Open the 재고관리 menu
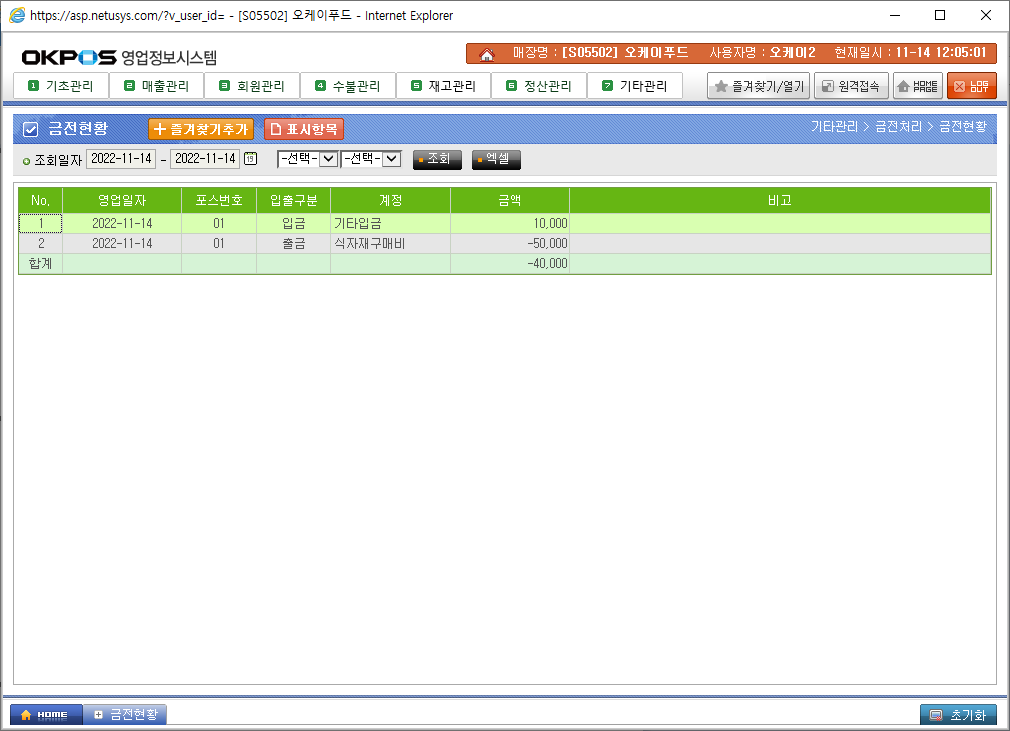 point(443,86)
